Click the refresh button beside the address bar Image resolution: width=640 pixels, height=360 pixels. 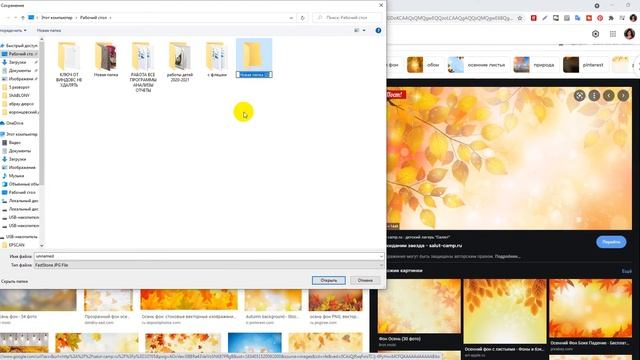pos(302,18)
